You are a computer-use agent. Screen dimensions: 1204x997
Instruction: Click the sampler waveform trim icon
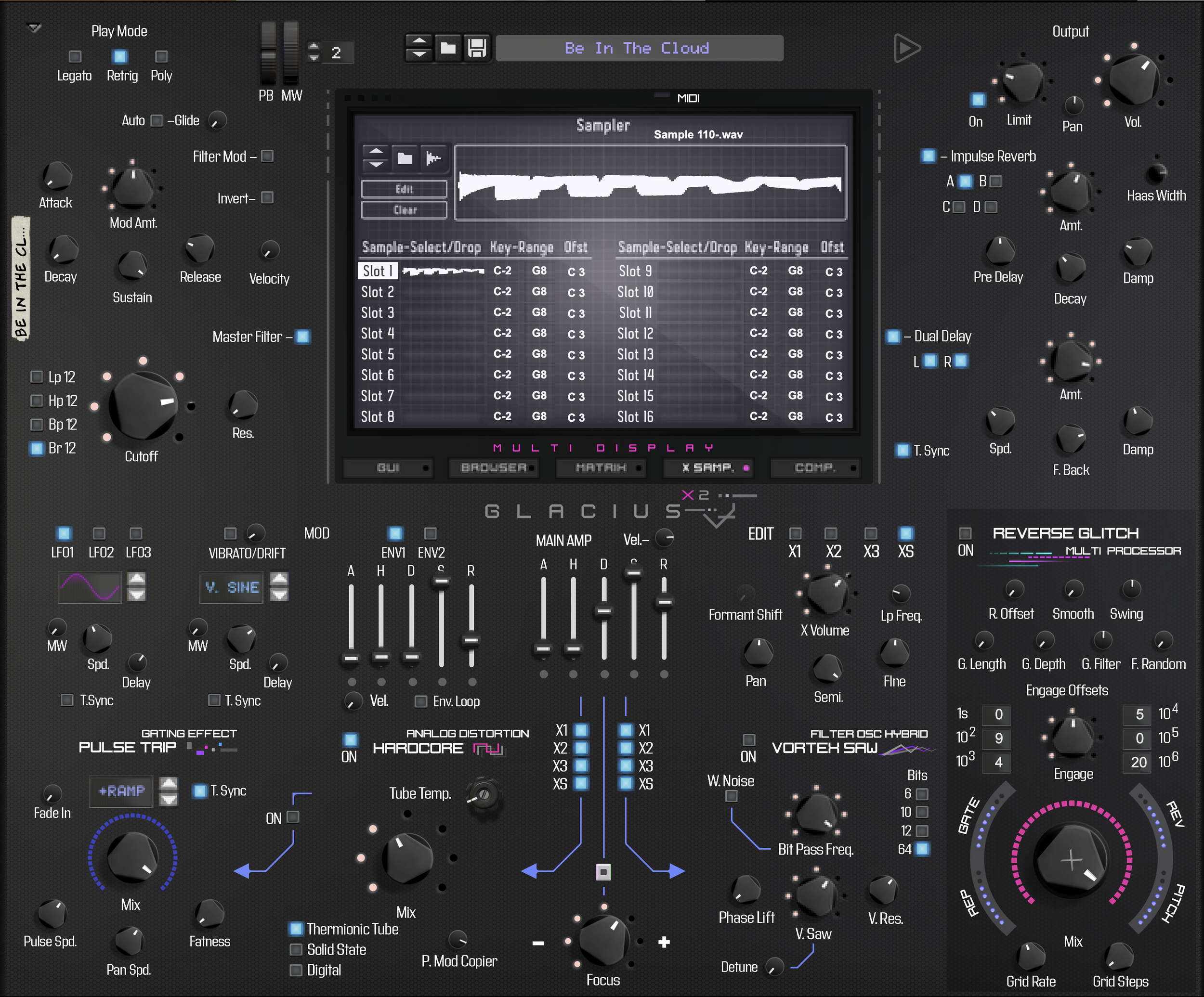click(x=433, y=159)
